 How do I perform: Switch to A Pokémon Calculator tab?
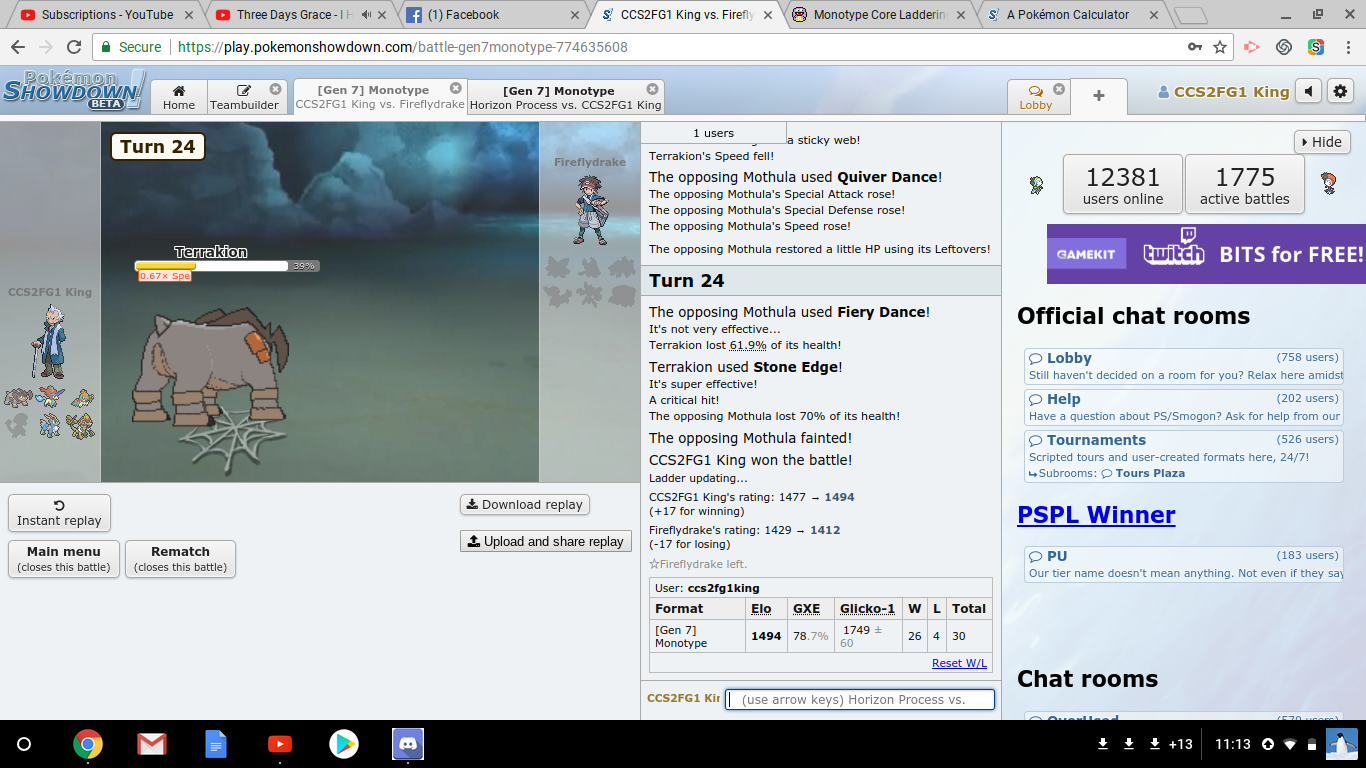[x=1070, y=15]
